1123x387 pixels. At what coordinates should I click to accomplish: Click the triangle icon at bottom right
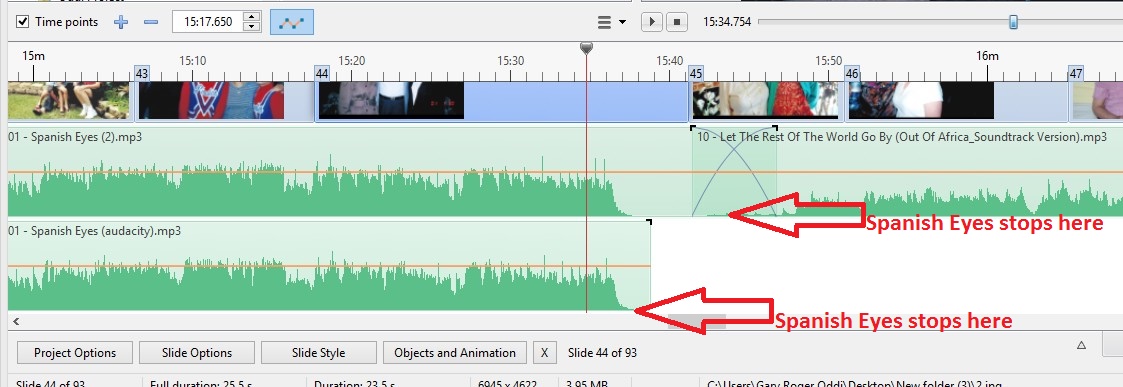pyautogui.click(x=1081, y=345)
